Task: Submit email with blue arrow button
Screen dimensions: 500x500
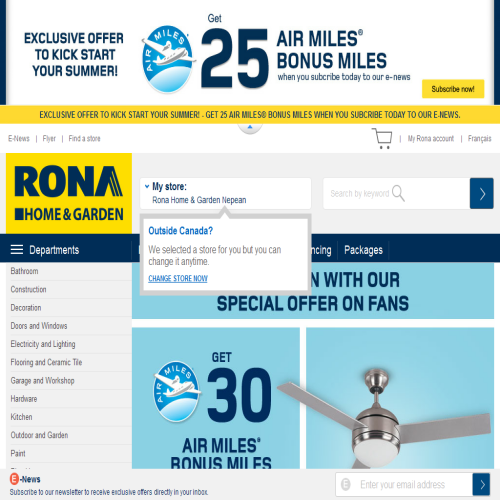Action: pyautogui.click(x=481, y=484)
